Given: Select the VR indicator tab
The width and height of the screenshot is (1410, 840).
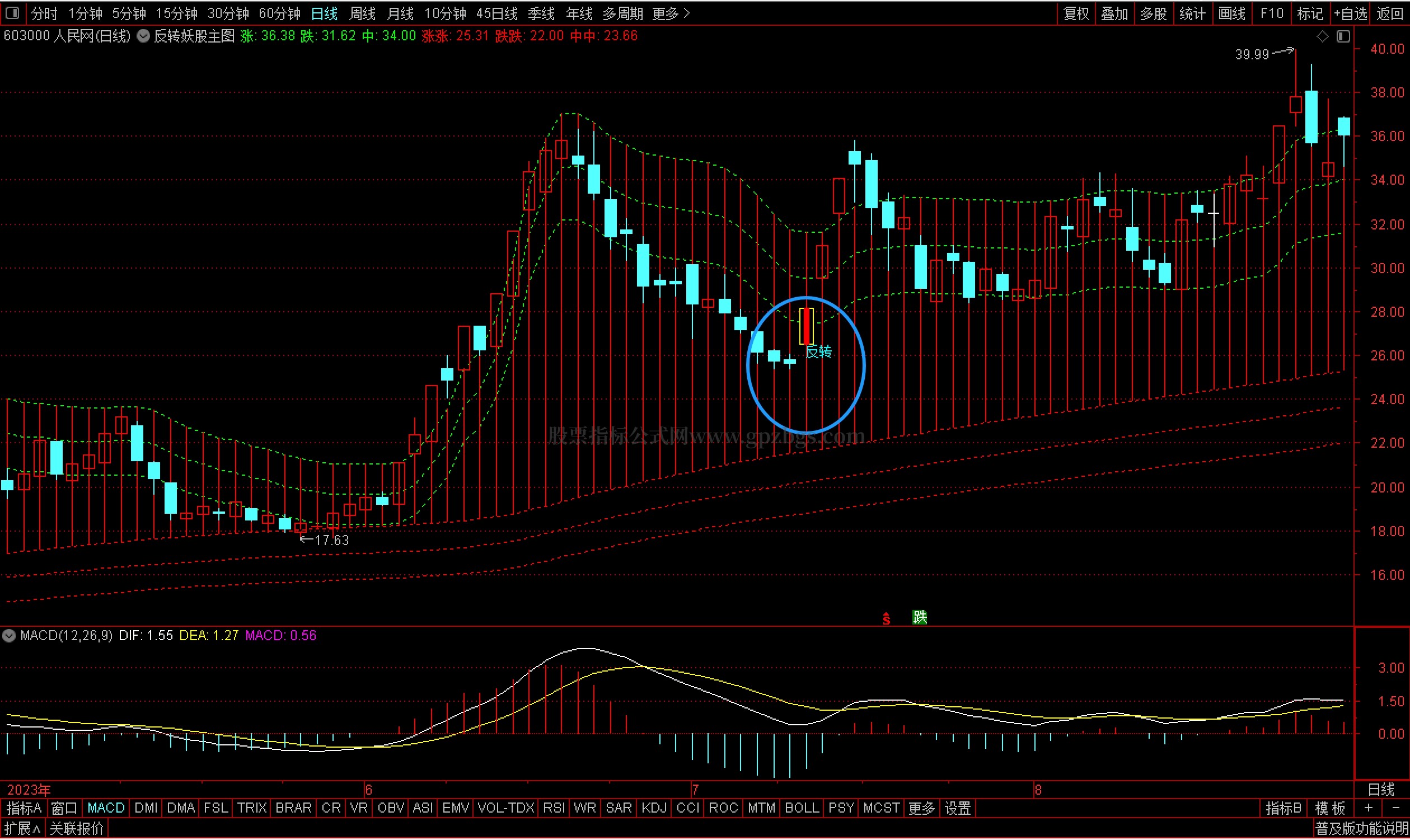Looking at the screenshot, I should [x=359, y=809].
